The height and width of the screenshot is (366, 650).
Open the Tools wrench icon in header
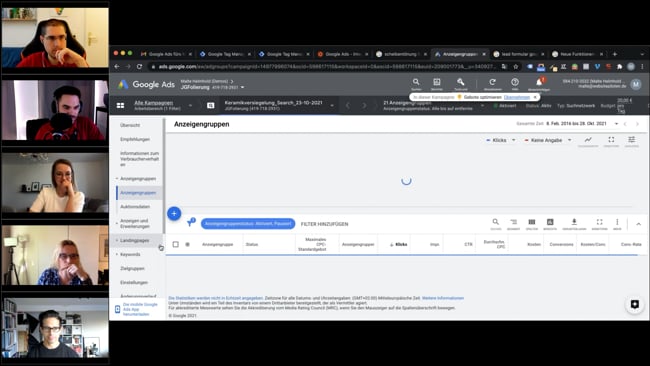[461, 82]
